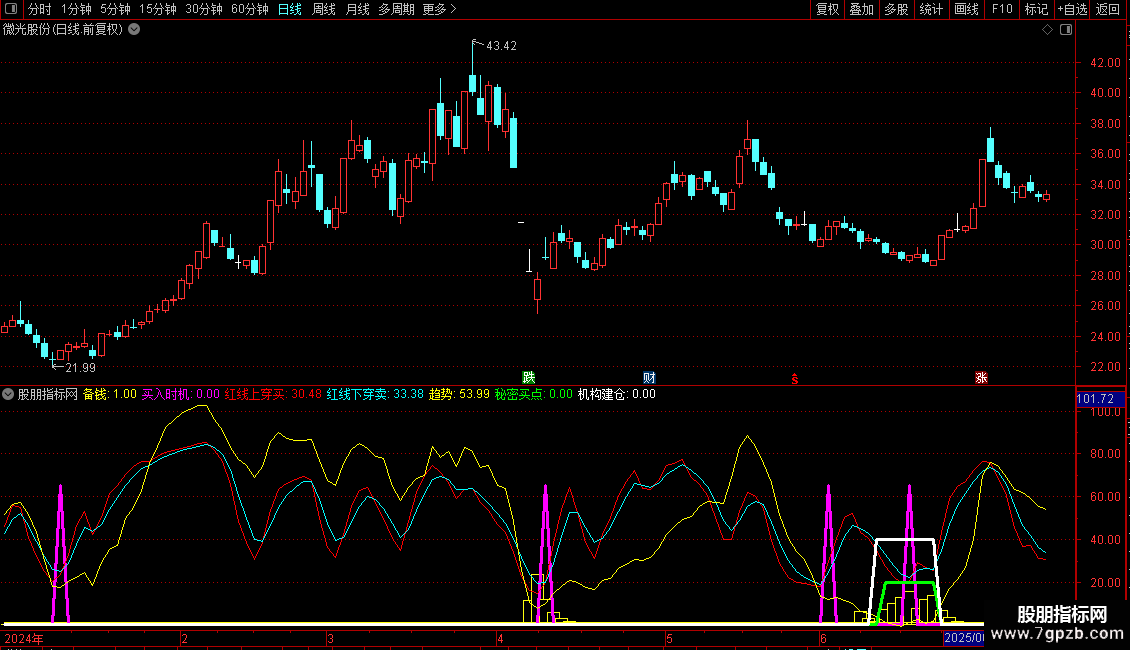Screen dimensions: 1130x650
Task: Click the 21.99 low price label
Action: [80, 368]
